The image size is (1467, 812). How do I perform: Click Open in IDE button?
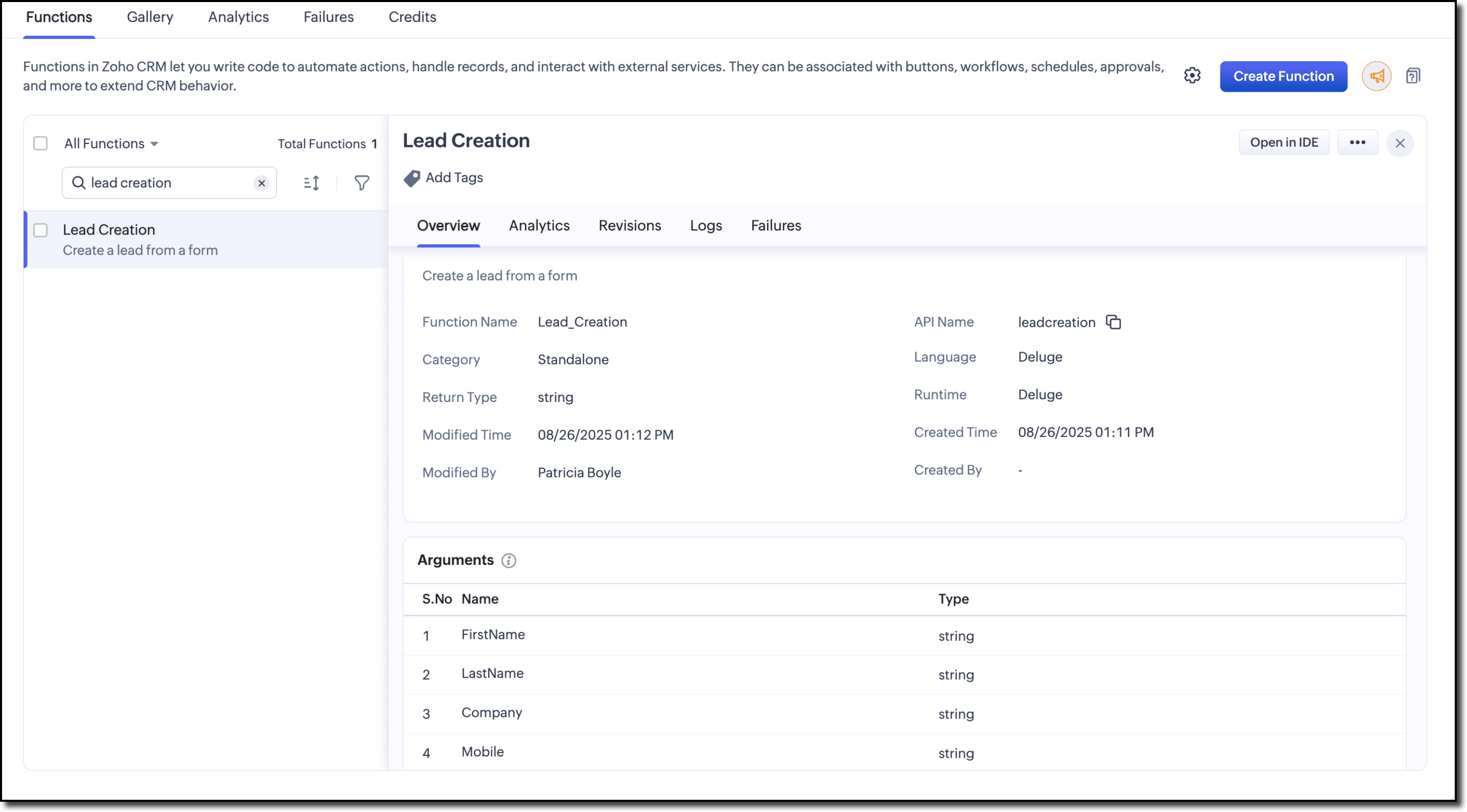1284,142
